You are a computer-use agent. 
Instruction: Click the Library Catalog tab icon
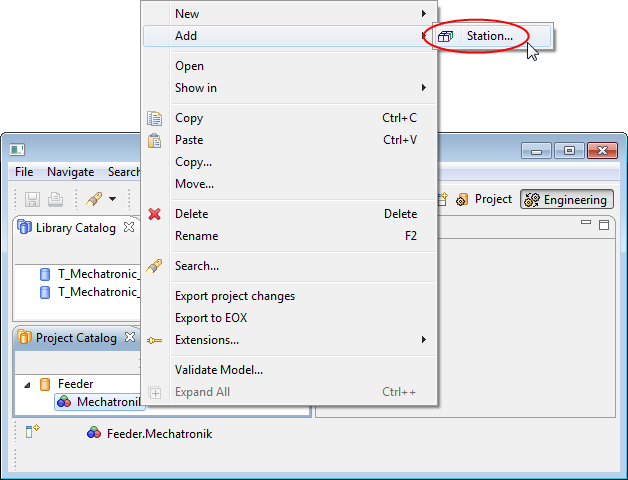point(24,227)
